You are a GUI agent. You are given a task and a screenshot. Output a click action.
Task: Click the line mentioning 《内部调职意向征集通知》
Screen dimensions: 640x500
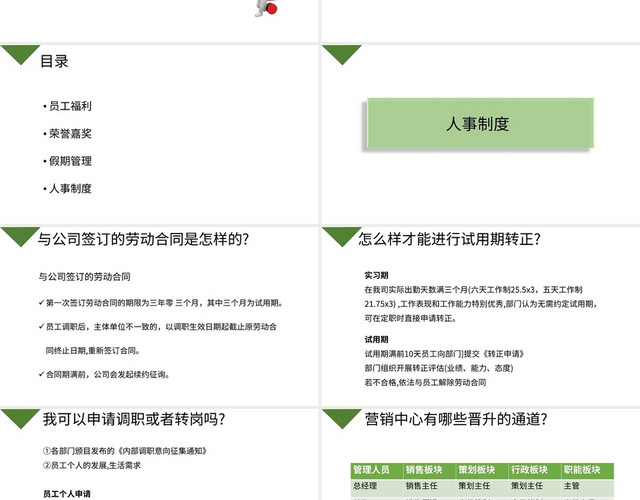[125, 451]
